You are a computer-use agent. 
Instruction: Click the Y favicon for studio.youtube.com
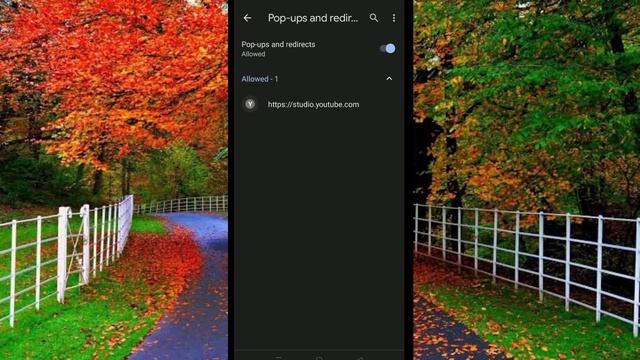[x=250, y=104]
